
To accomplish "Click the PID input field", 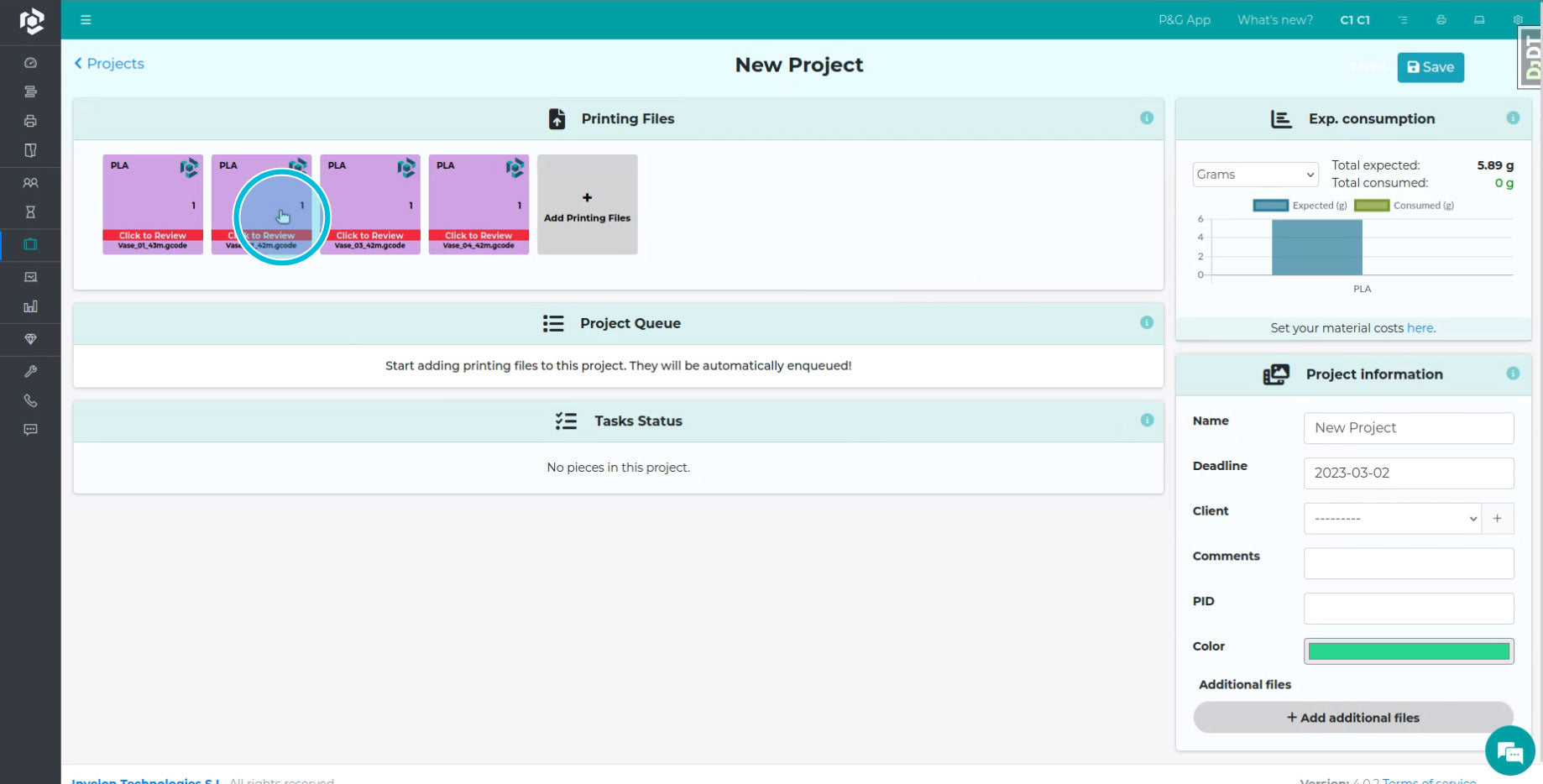I will point(1409,609).
